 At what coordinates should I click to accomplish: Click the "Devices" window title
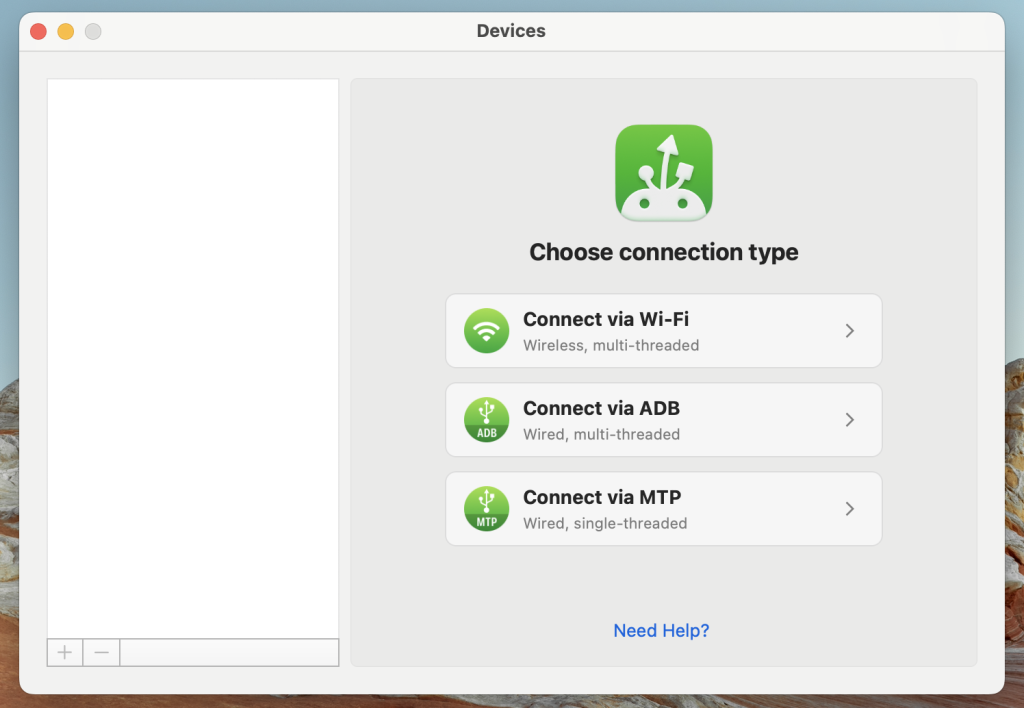point(511,31)
